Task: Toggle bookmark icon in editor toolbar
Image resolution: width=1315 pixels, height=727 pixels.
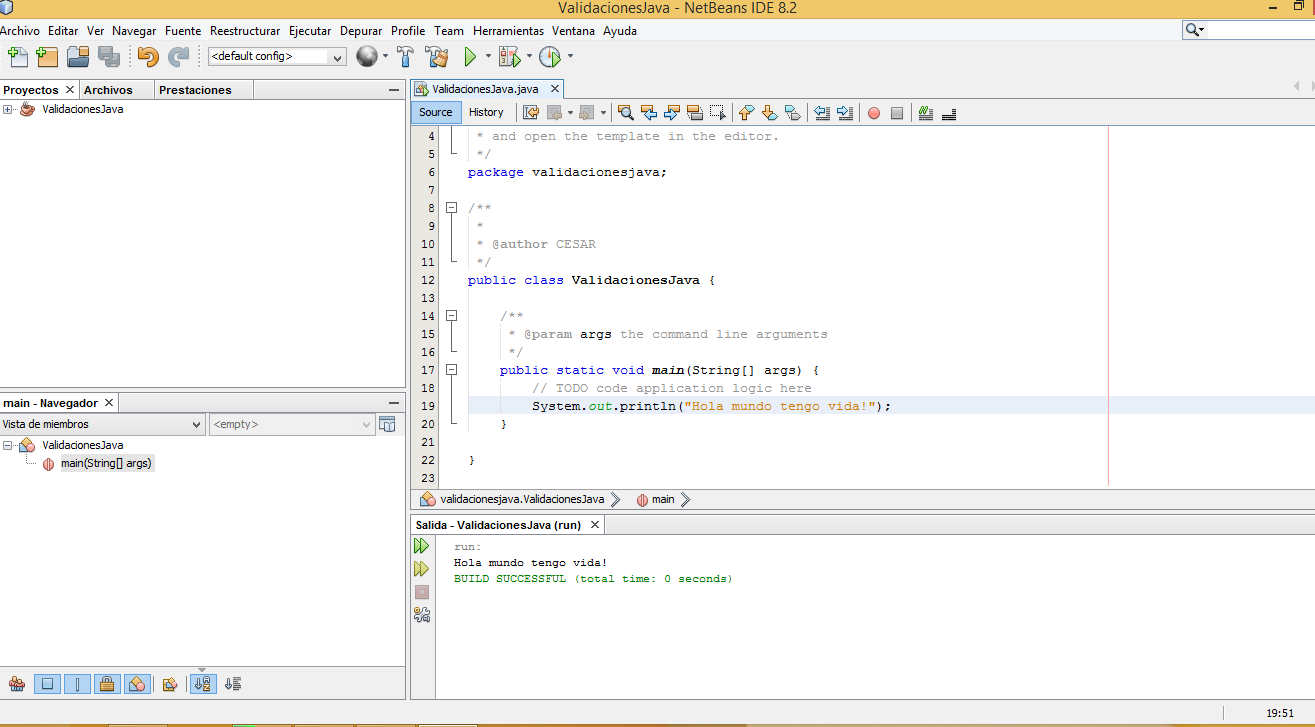Action: click(792, 113)
